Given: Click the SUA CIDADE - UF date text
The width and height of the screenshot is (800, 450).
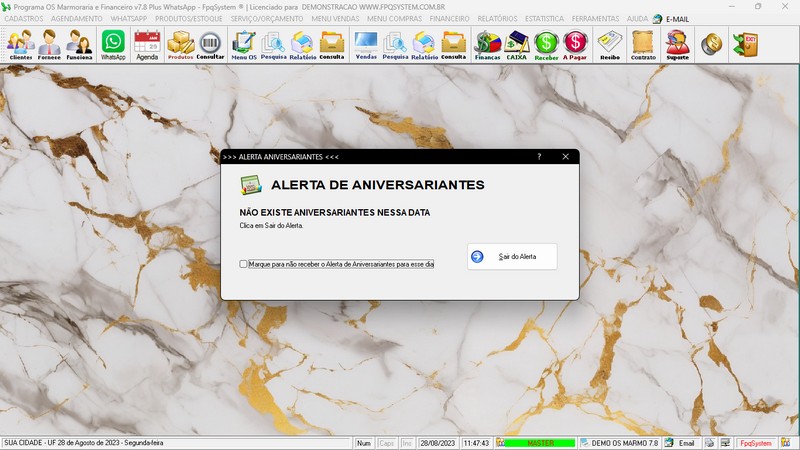Looking at the screenshot, I should (84, 443).
